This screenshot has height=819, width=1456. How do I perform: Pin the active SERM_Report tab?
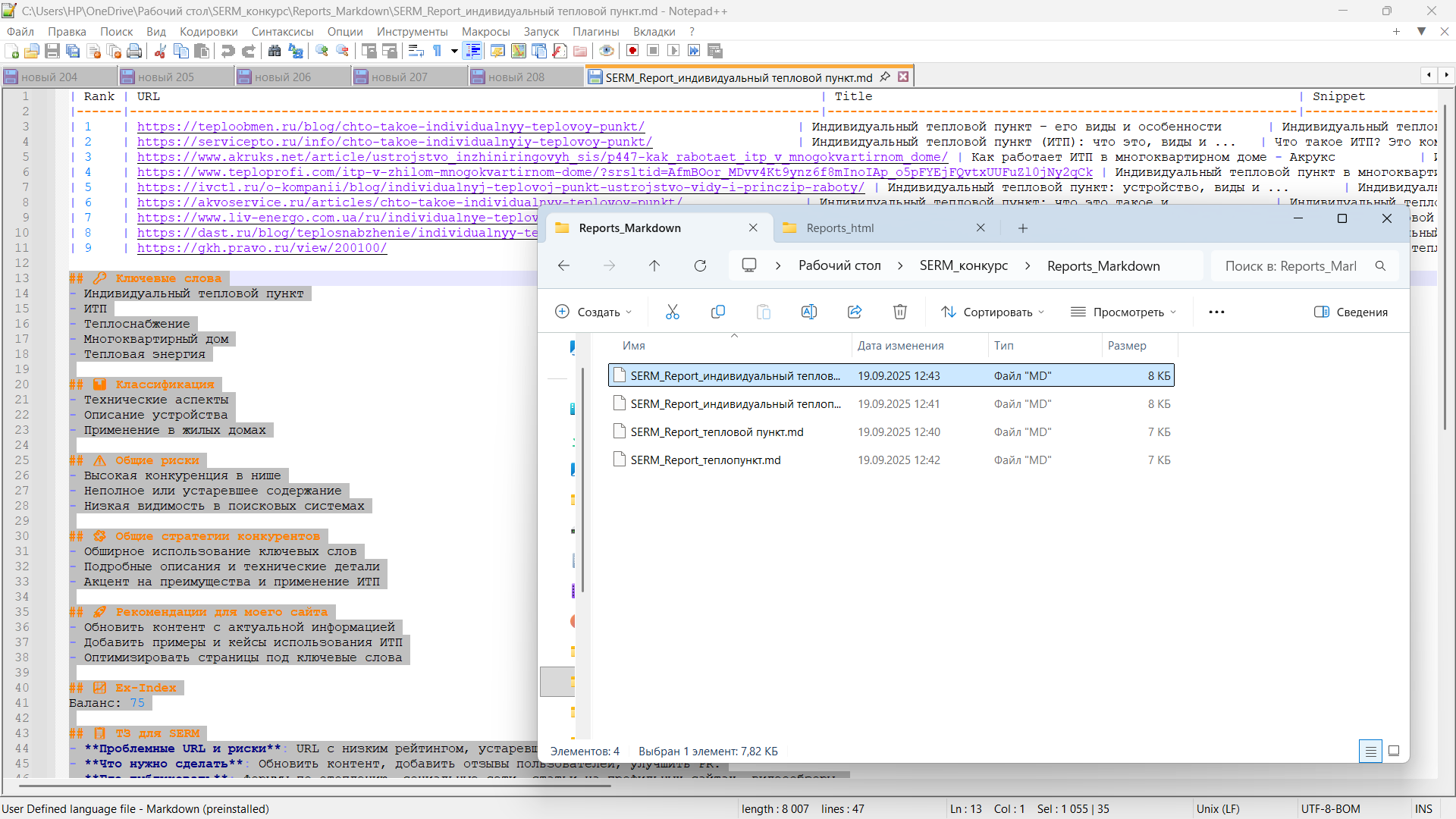coord(885,77)
